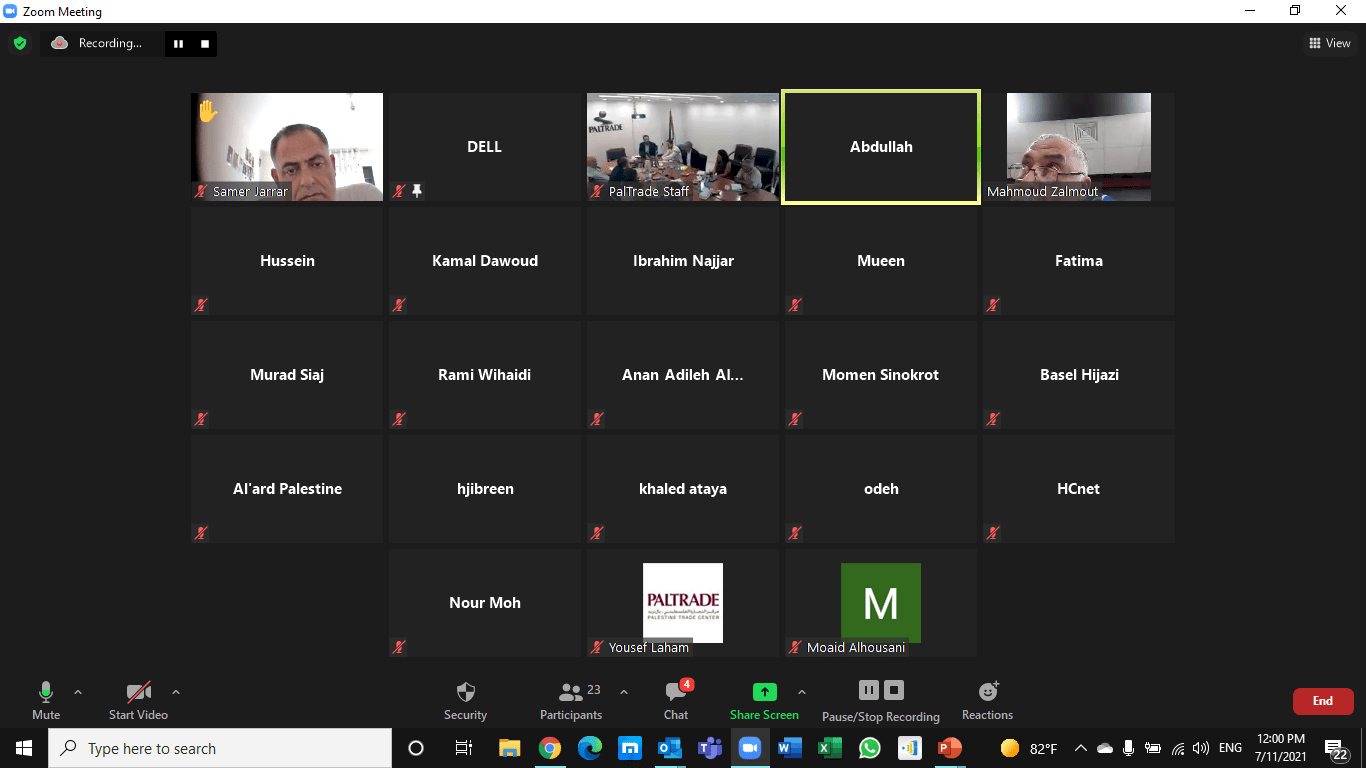This screenshot has height=768, width=1366.
Task: Open the Security shield icon
Action: click(465, 692)
